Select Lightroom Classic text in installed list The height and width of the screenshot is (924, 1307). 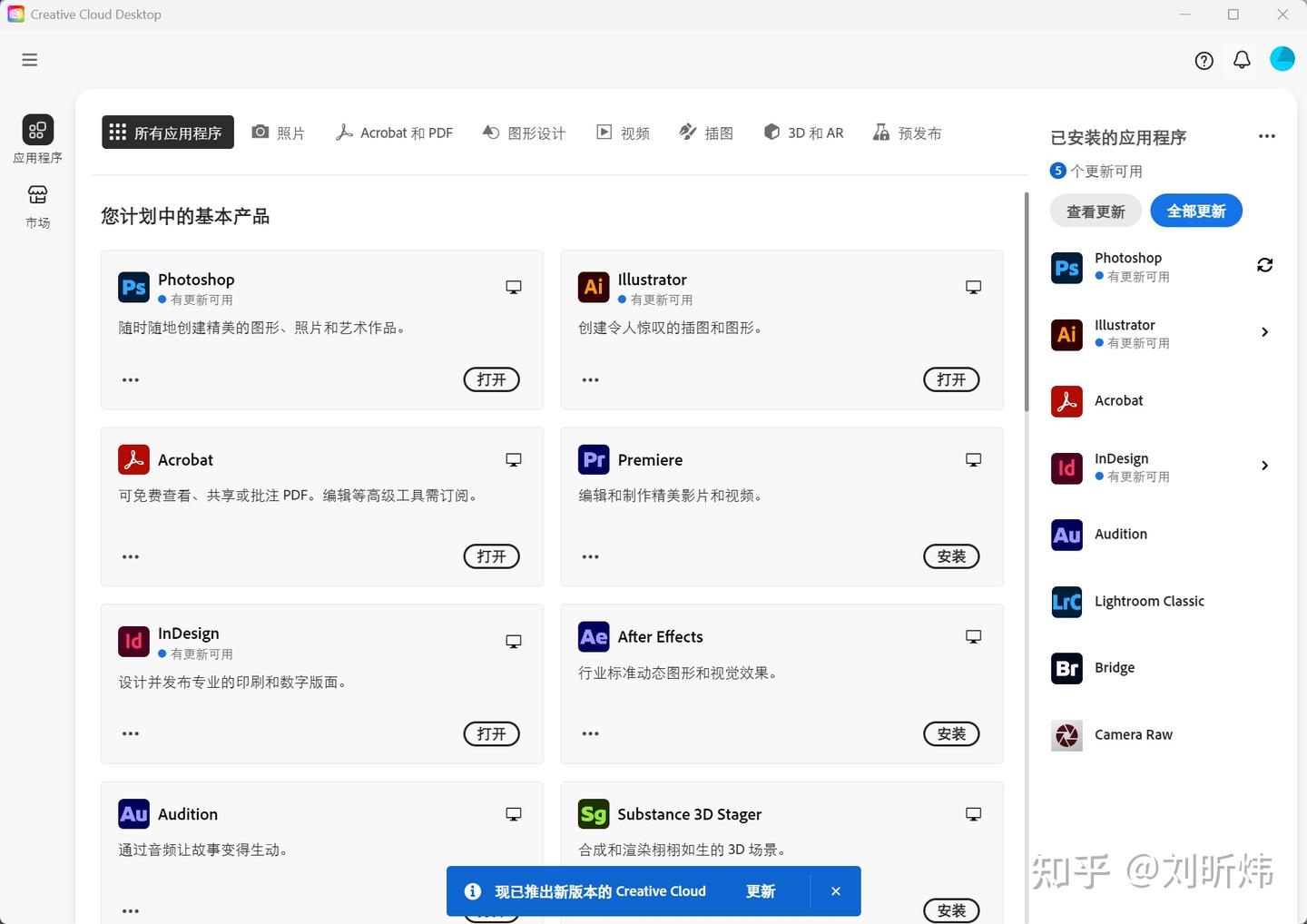click(x=1149, y=601)
